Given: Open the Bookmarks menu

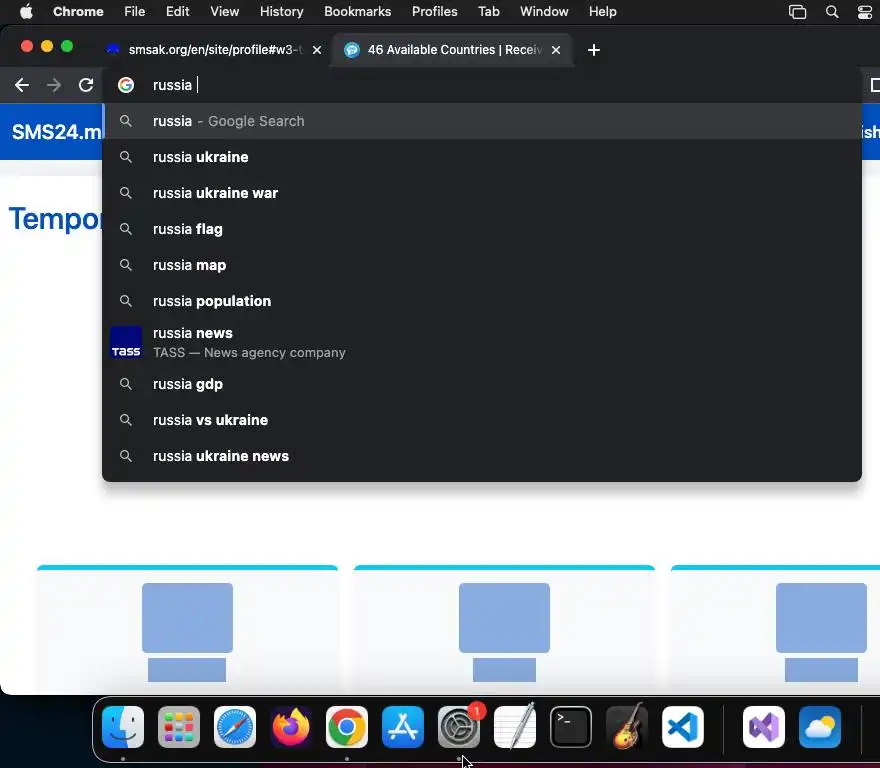Looking at the screenshot, I should coord(358,12).
